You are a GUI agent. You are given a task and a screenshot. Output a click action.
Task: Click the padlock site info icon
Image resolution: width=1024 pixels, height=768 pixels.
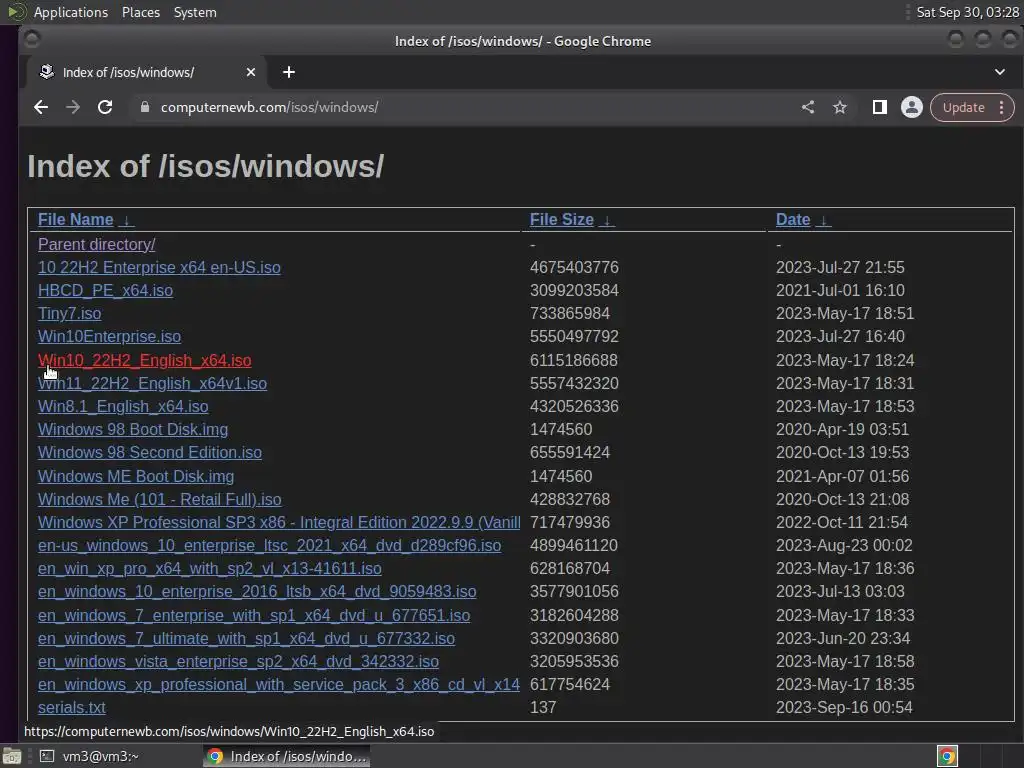[x=145, y=107]
